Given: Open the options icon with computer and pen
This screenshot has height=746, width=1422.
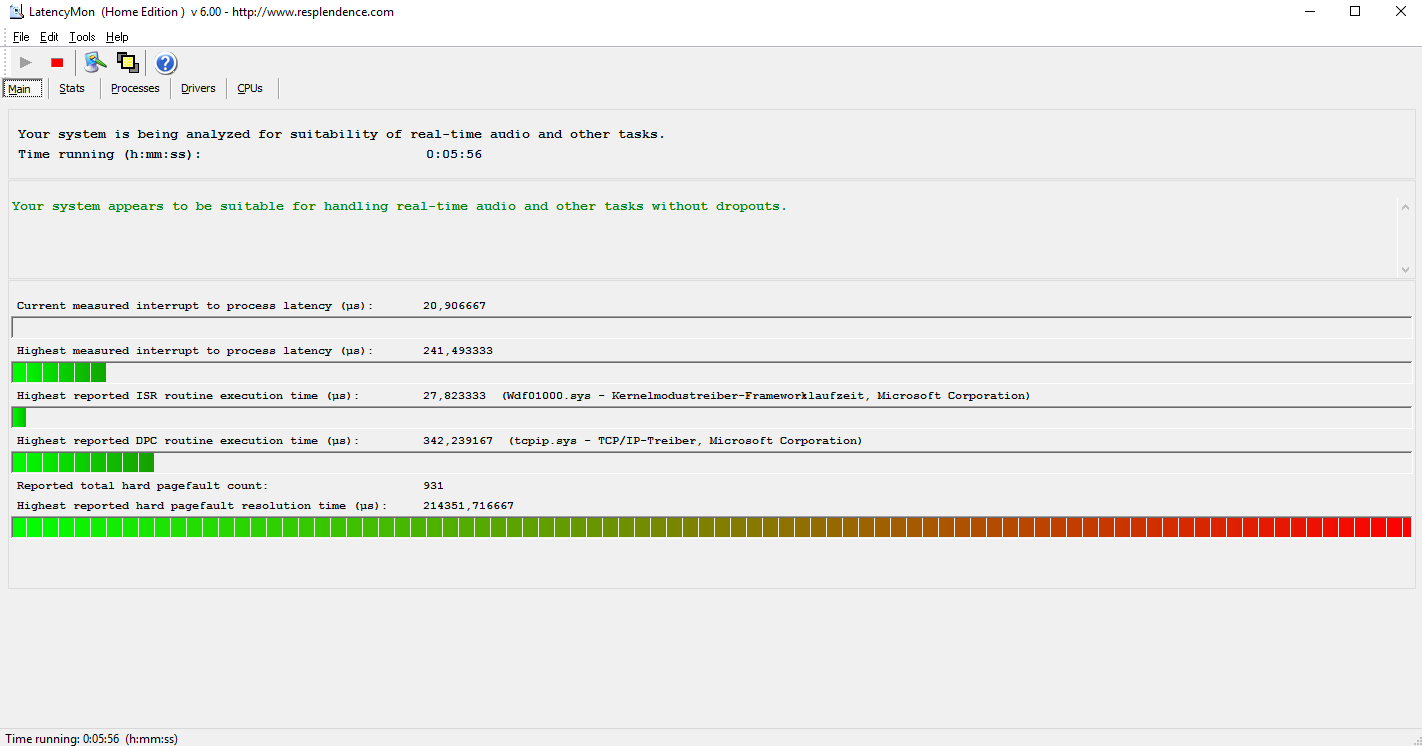Looking at the screenshot, I should pyautogui.click(x=95, y=63).
